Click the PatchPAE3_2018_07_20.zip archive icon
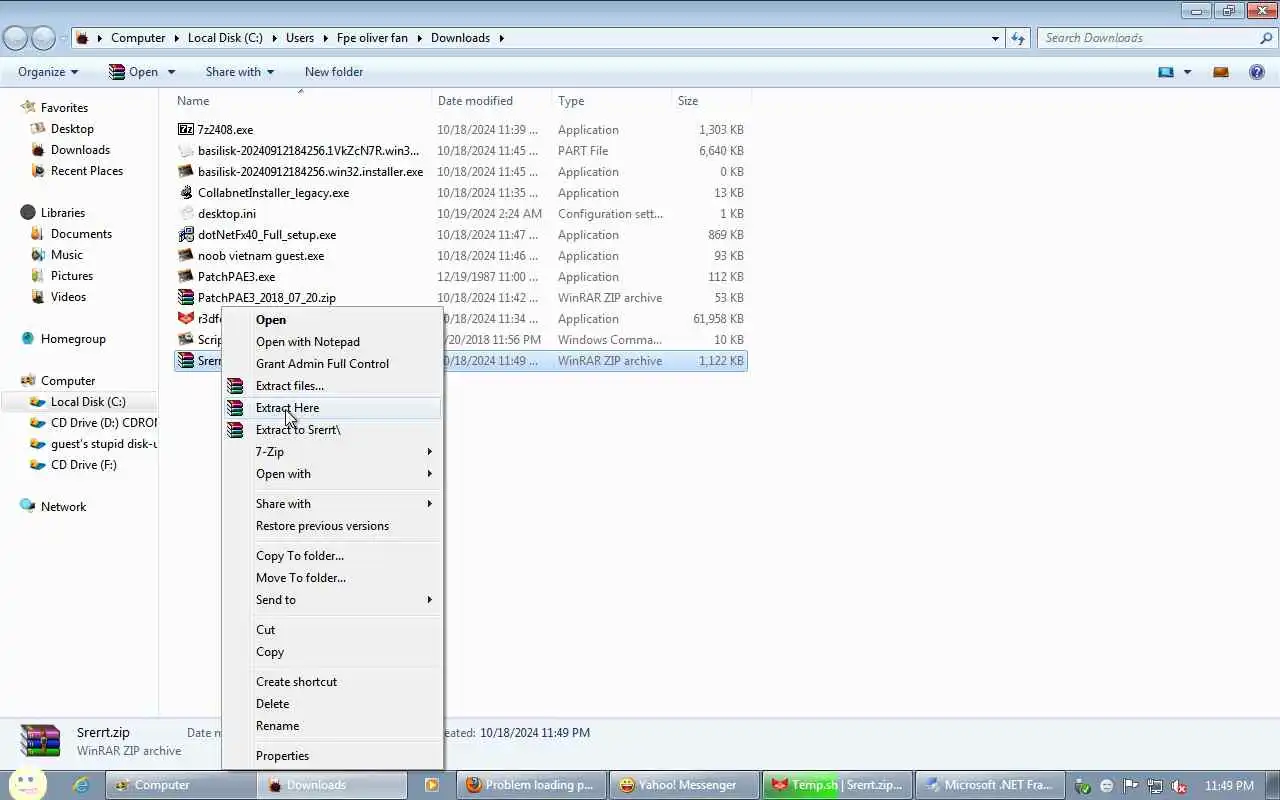The width and height of the screenshot is (1280, 800). [x=186, y=298]
